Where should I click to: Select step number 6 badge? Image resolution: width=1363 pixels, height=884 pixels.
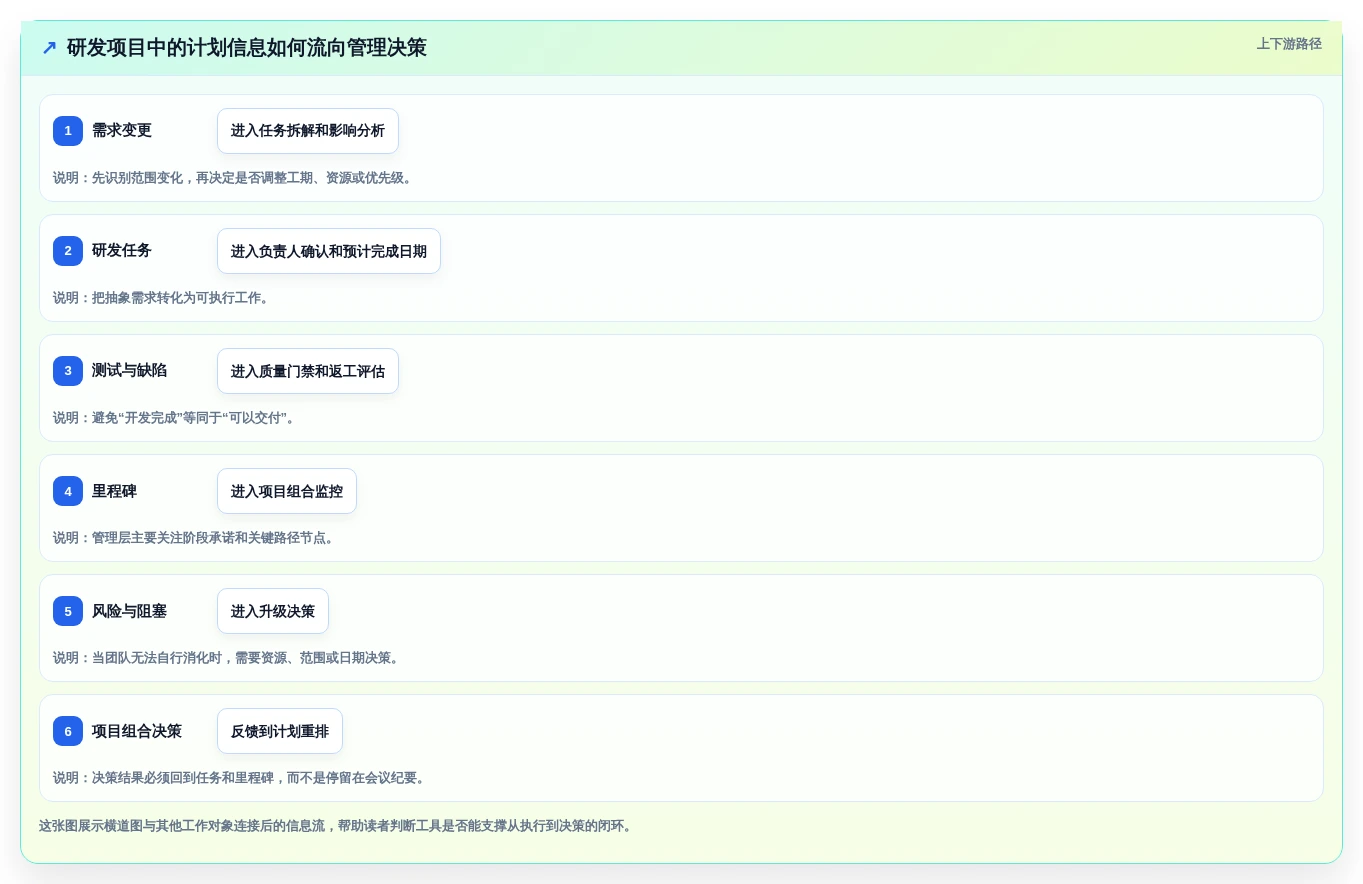pyautogui.click(x=68, y=731)
